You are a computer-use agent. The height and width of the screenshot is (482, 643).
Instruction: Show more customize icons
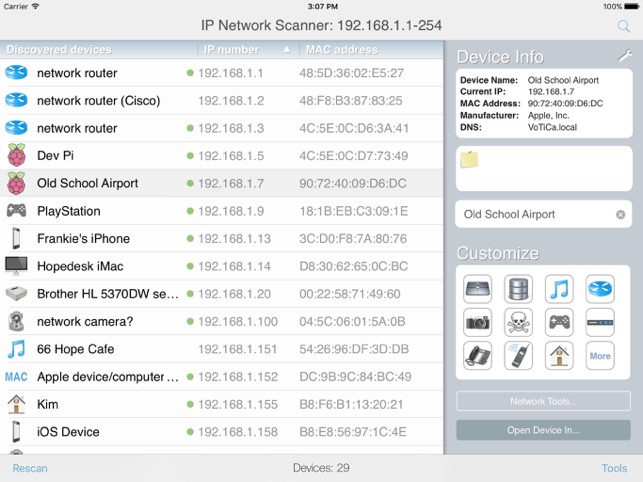tap(600, 356)
